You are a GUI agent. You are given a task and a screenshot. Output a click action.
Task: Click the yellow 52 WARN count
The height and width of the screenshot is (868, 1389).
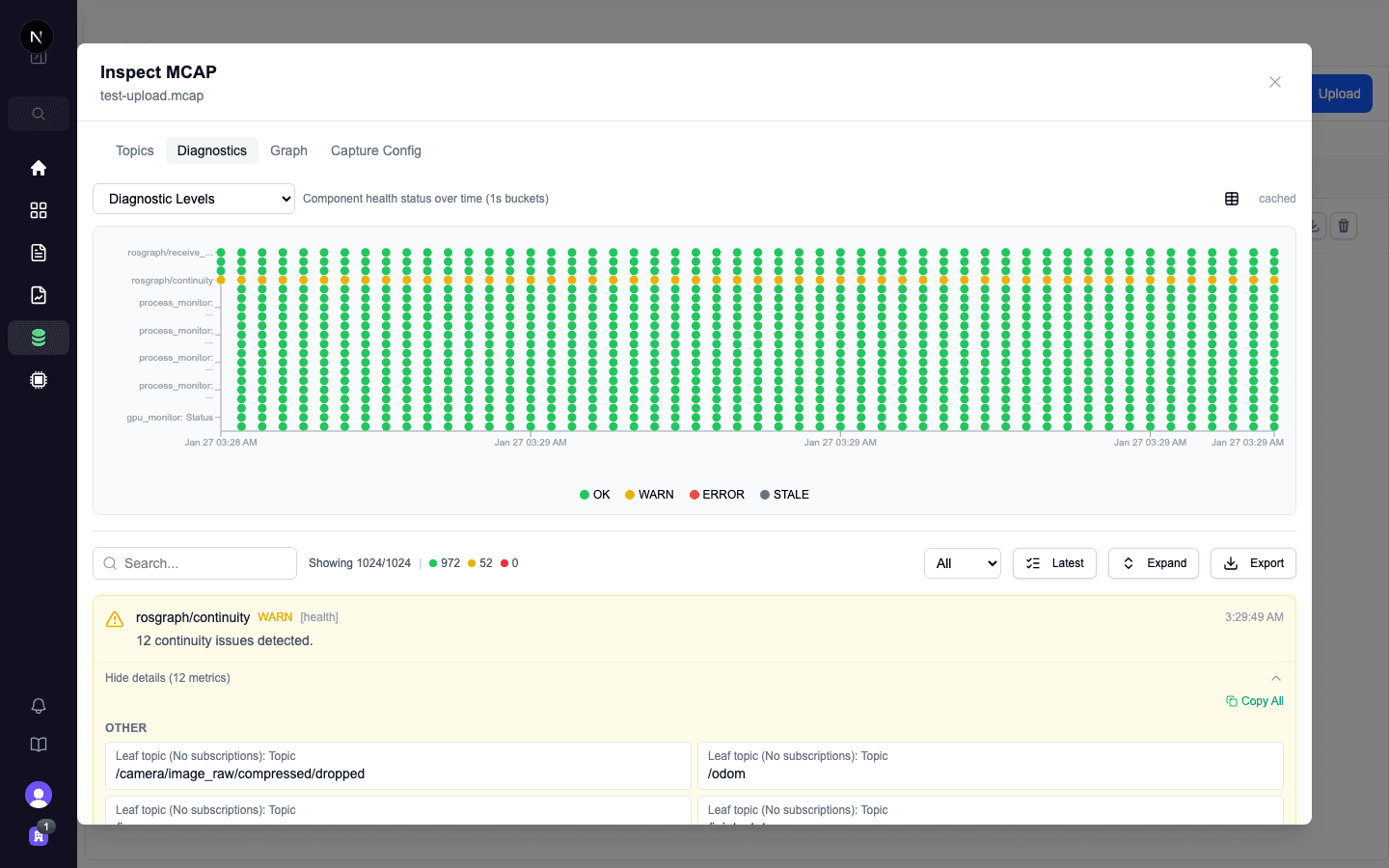click(x=479, y=563)
